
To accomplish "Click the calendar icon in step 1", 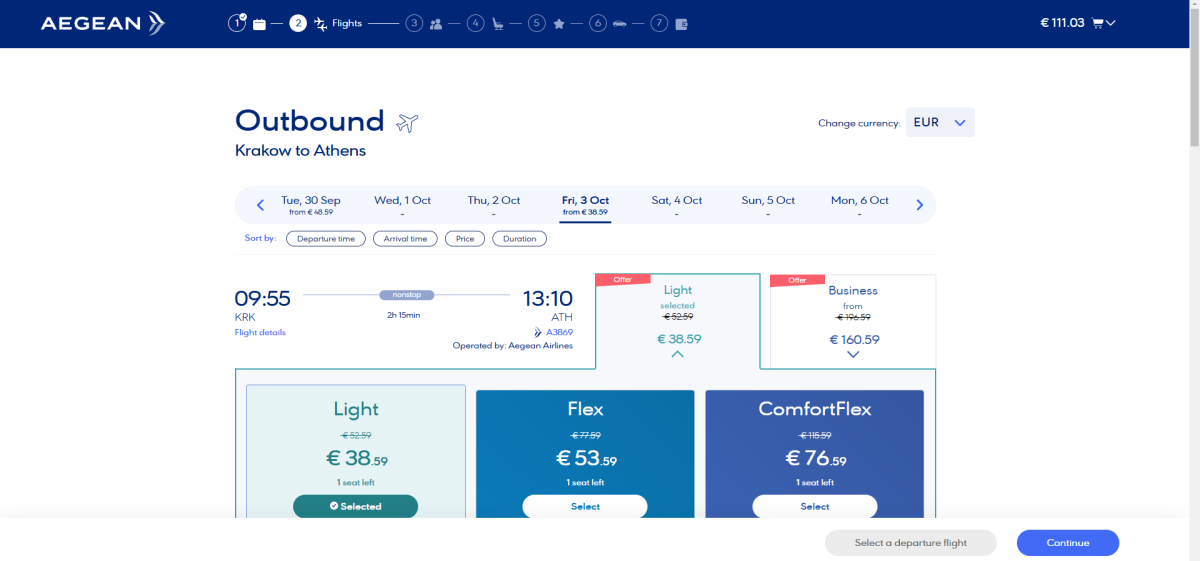I will 259,24.
